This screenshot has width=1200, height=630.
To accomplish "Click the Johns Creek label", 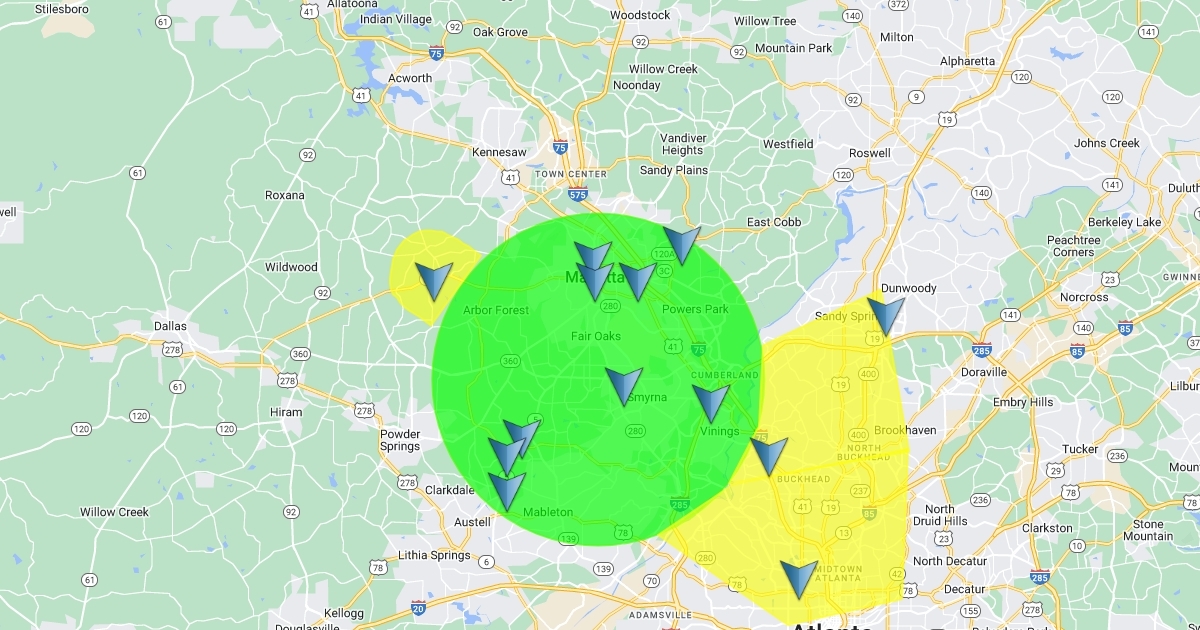I will click(1107, 143).
